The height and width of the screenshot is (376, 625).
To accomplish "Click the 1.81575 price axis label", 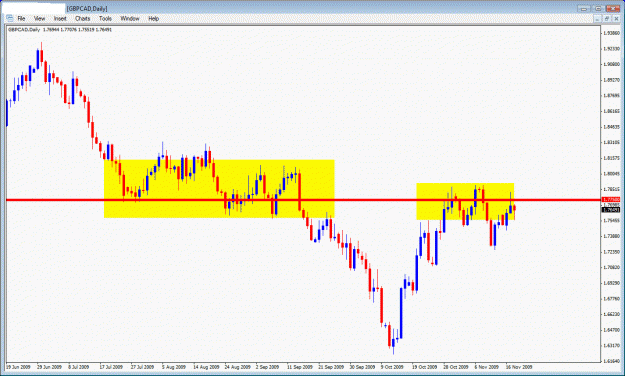I will pos(612,158).
